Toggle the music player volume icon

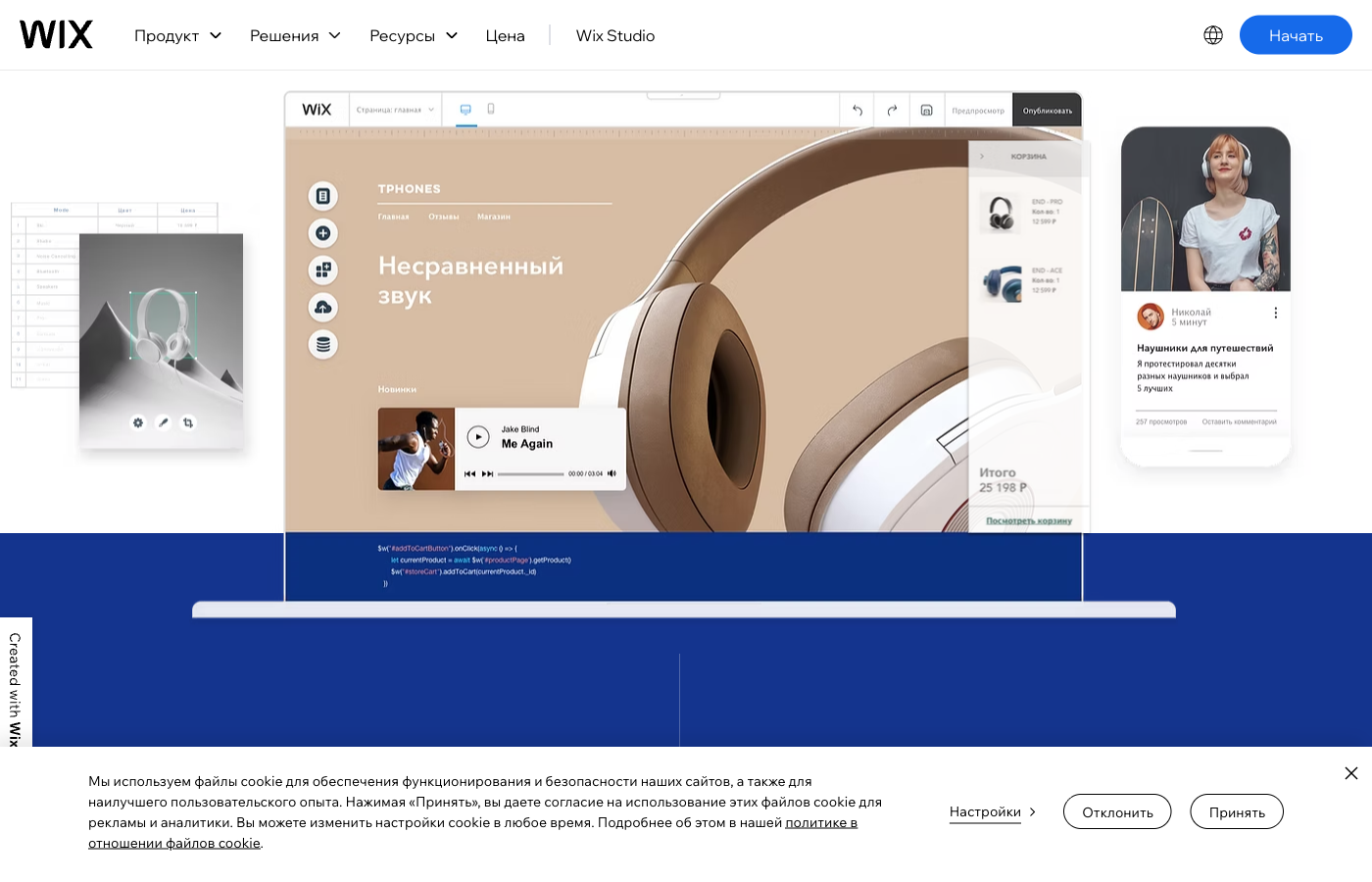pos(612,473)
